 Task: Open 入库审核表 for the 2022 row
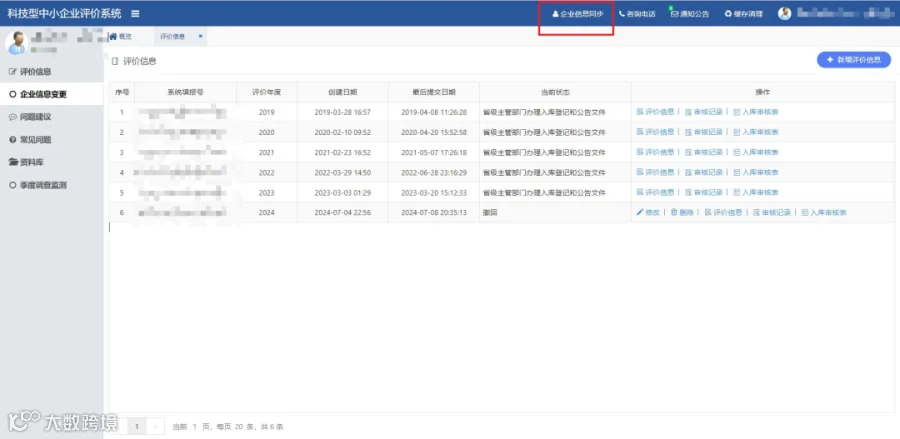point(756,172)
